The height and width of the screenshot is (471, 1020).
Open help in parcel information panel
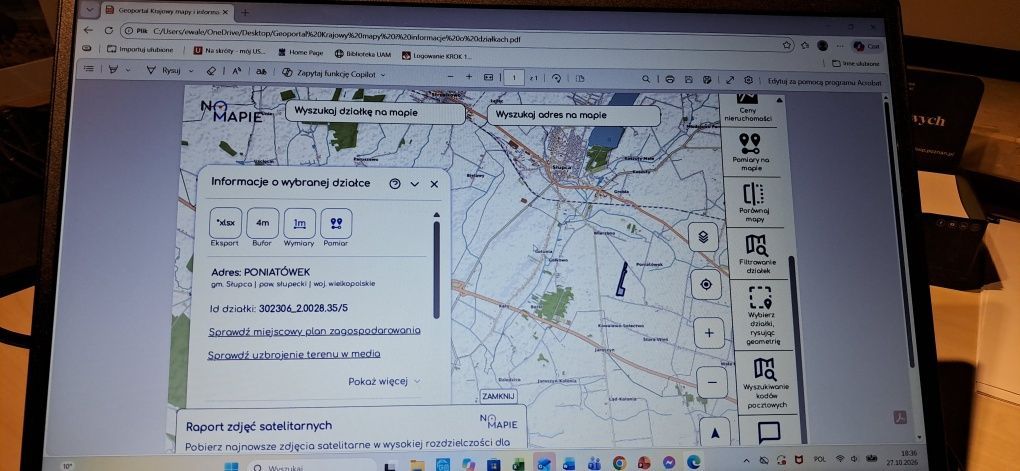(x=394, y=183)
